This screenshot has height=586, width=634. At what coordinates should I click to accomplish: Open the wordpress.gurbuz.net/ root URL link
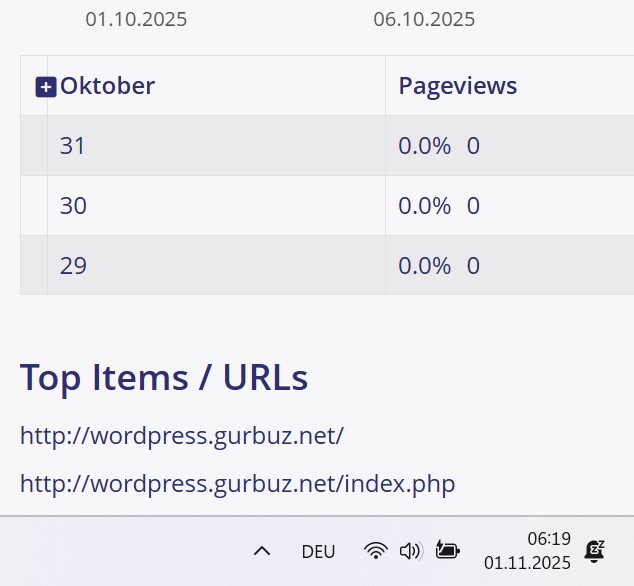(182, 436)
